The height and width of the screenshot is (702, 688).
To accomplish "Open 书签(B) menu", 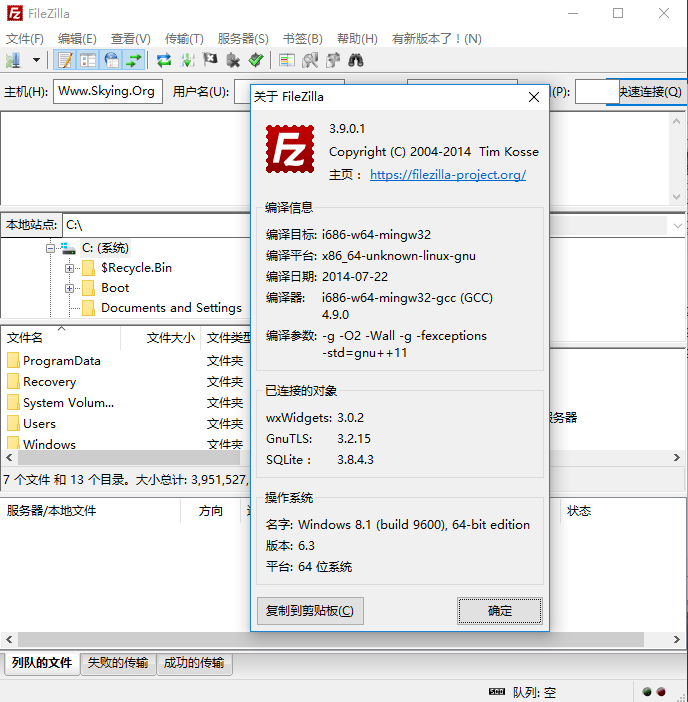I will coord(303,39).
